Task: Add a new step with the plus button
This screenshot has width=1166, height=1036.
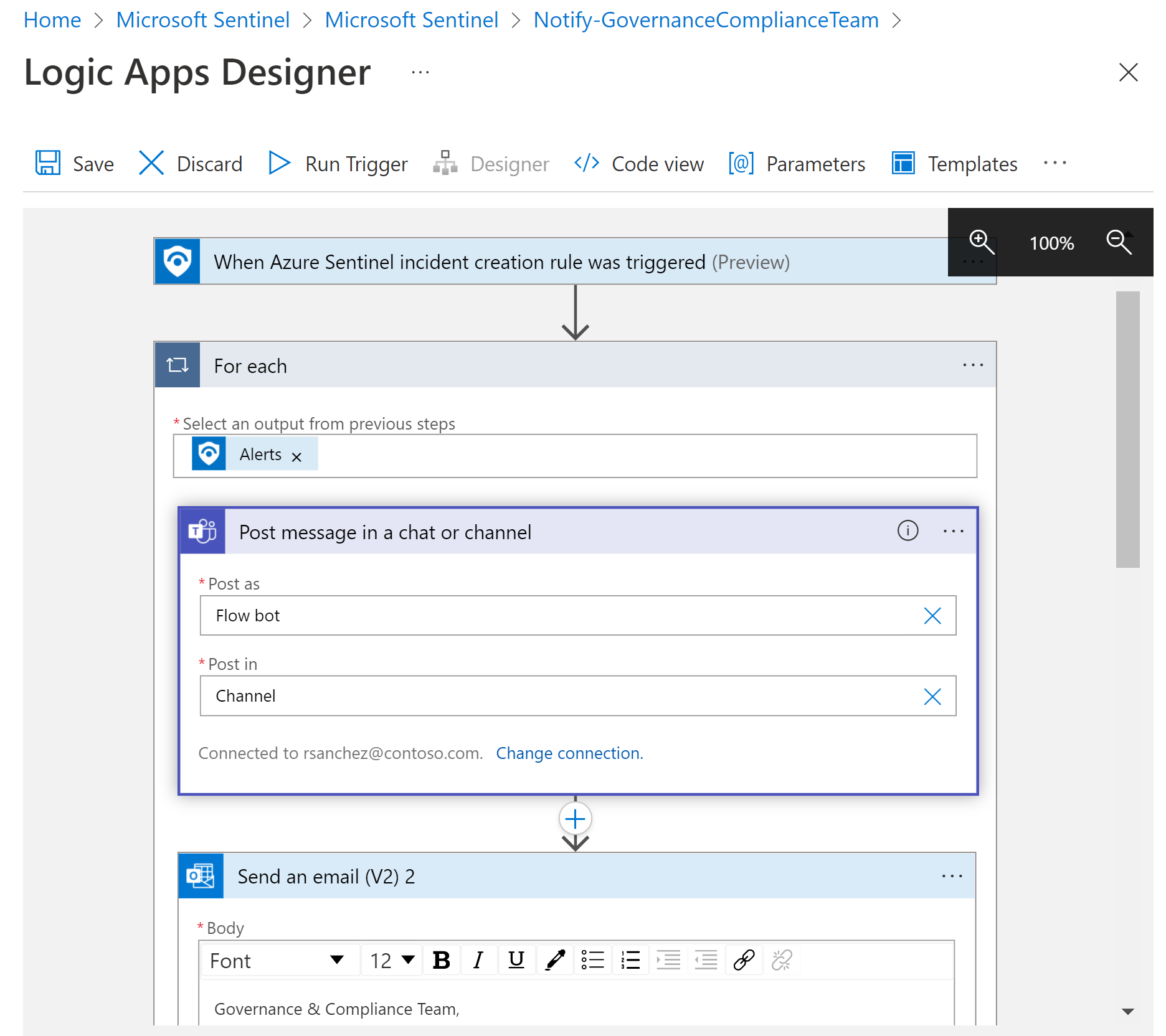Action: click(575, 818)
